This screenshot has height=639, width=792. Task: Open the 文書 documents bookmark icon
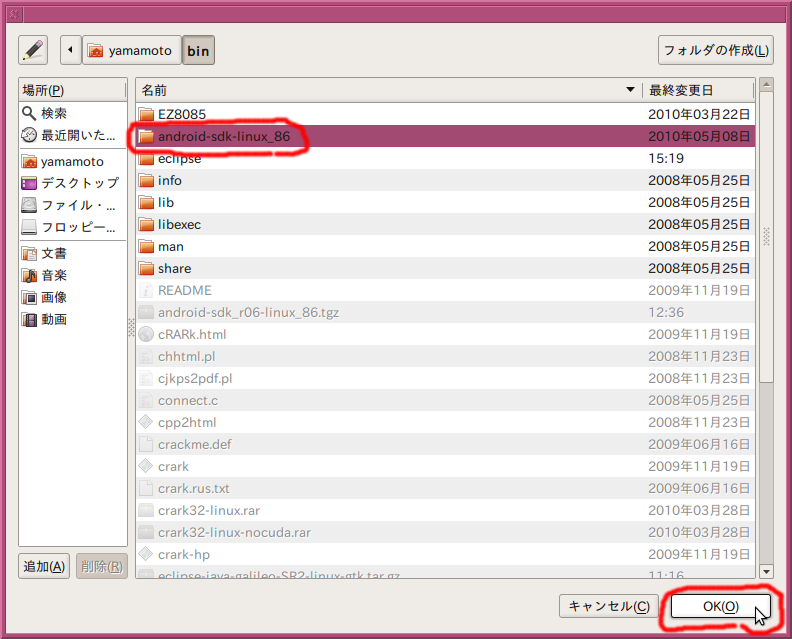[x=29, y=254]
